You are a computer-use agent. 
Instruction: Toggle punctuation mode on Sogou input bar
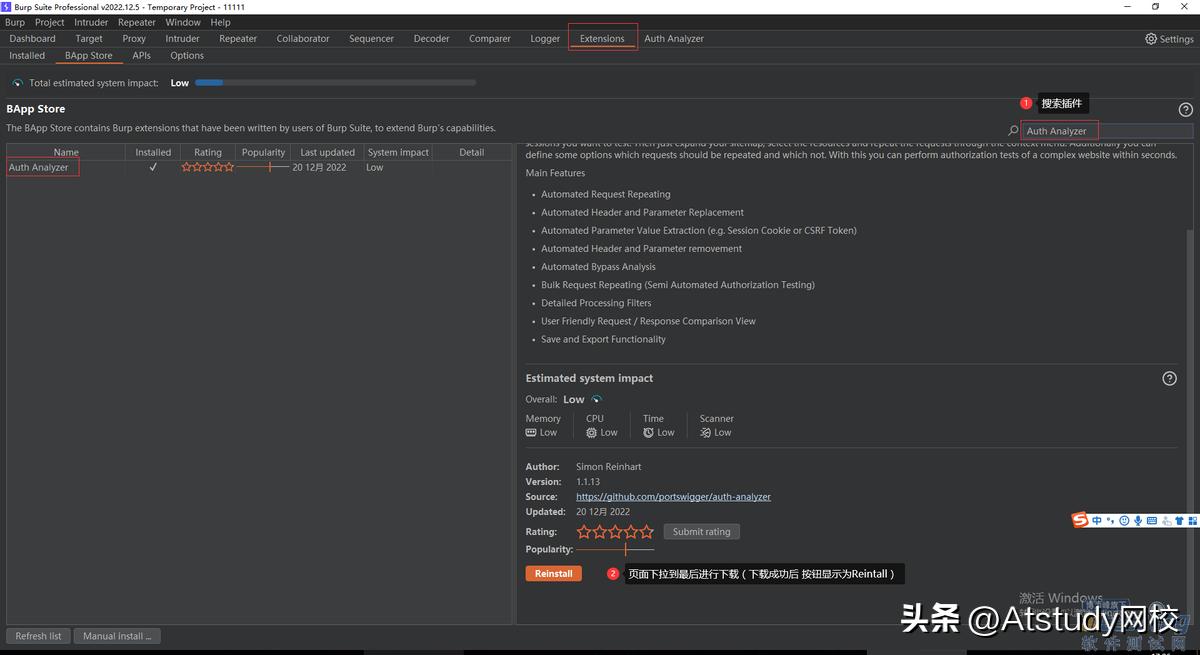coord(1109,520)
